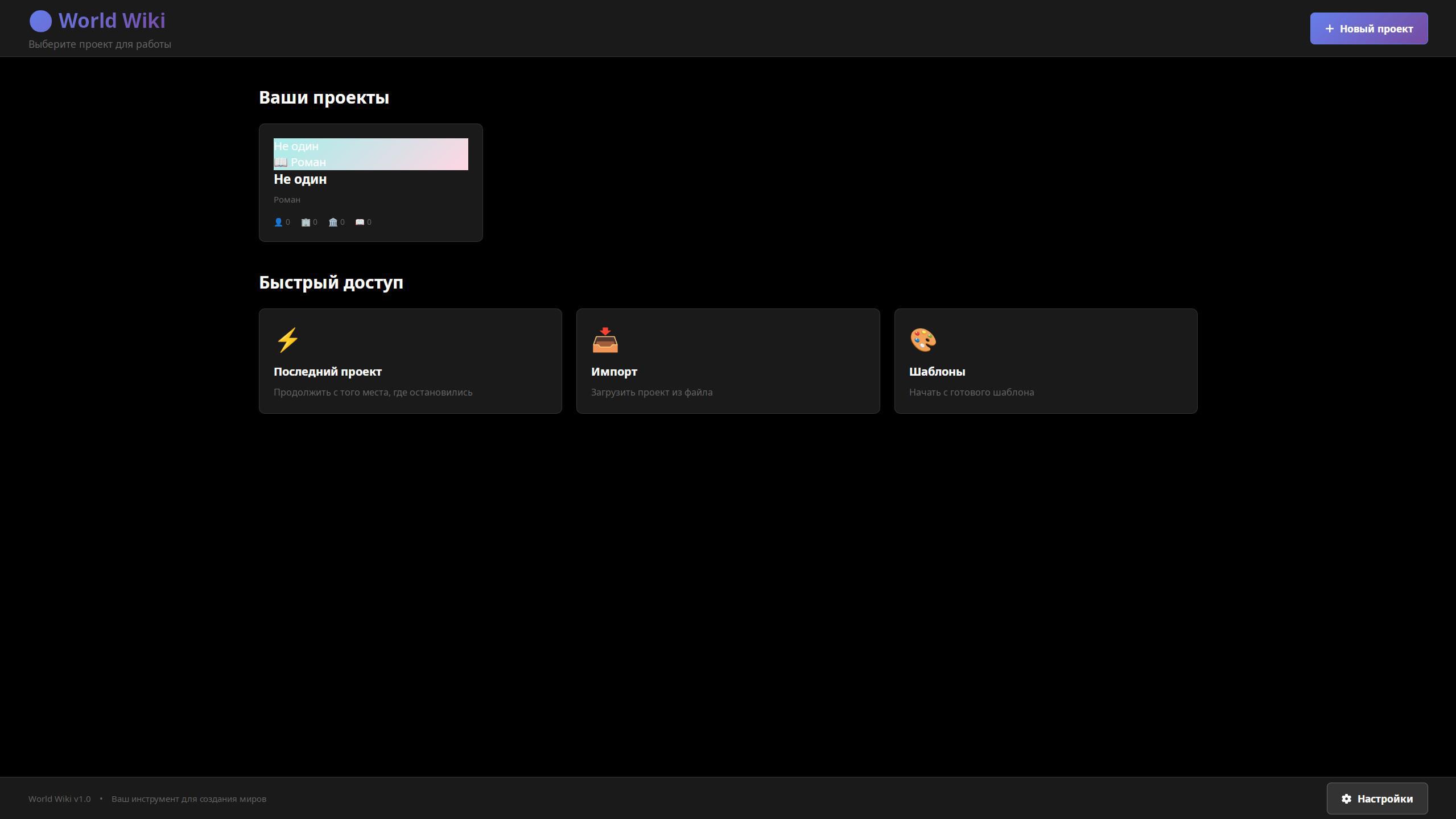
Task: Click the gradient project cover banner
Action: [398, 154]
